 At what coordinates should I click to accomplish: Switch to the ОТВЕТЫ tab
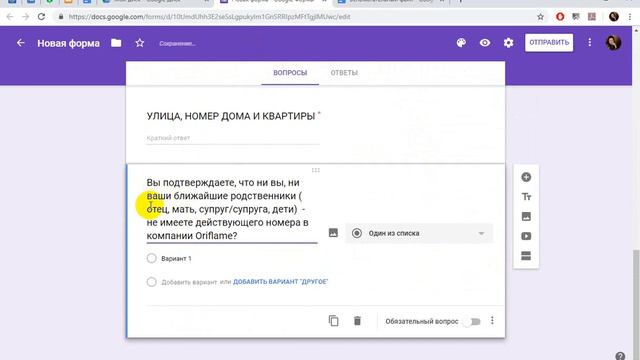pos(344,73)
